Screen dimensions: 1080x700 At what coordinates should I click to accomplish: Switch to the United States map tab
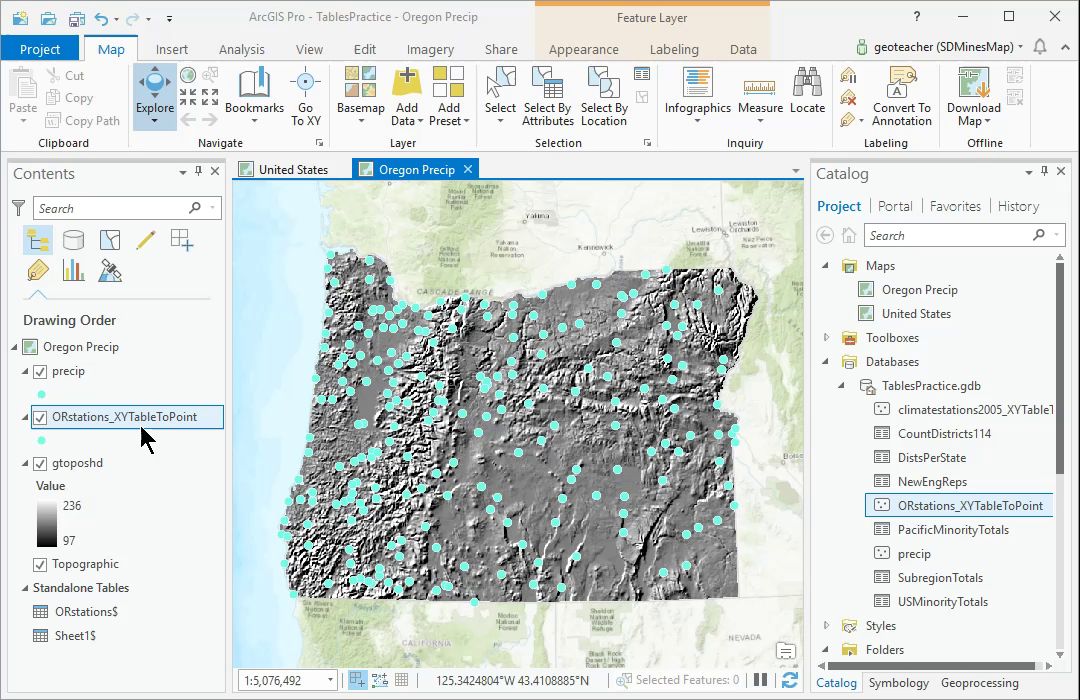(x=292, y=169)
